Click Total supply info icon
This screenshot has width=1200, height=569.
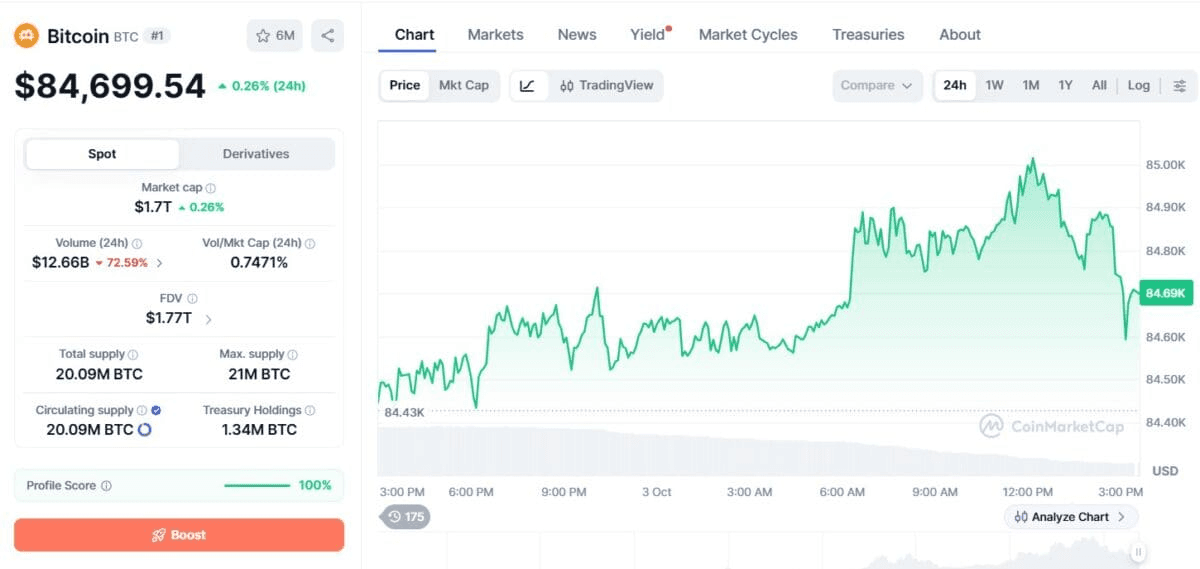tap(133, 355)
